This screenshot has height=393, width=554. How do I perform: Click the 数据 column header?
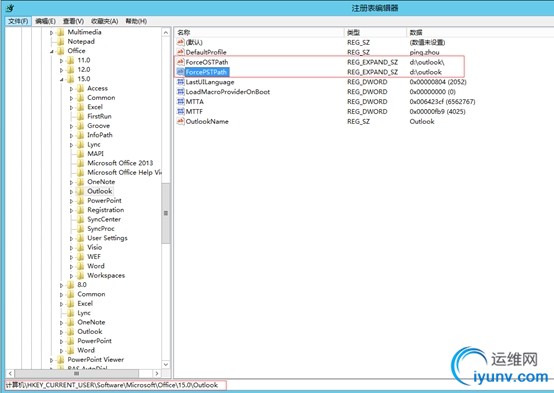tap(480, 33)
